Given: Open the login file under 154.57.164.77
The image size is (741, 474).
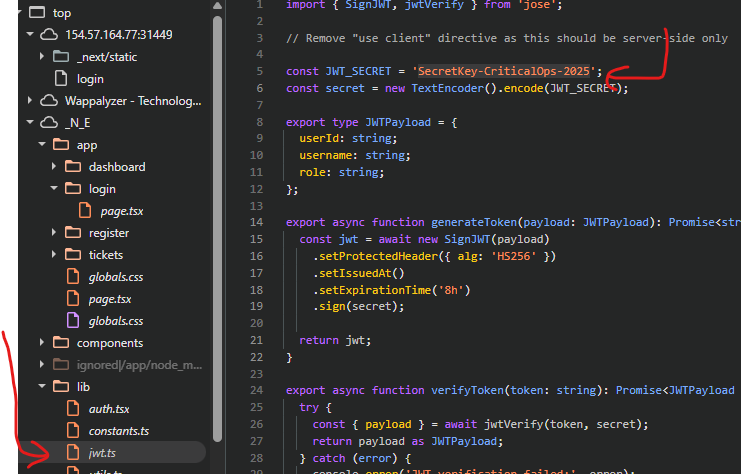Looking at the screenshot, I should coord(90,79).
